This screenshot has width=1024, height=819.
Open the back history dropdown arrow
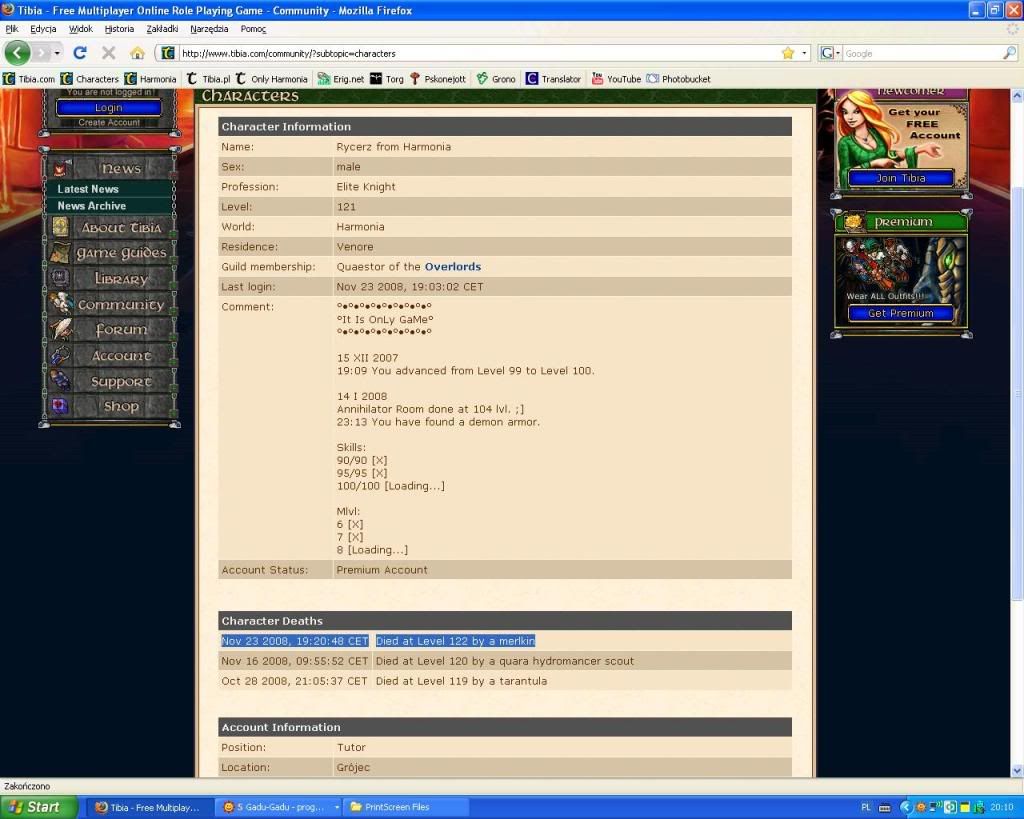[57, 53]
